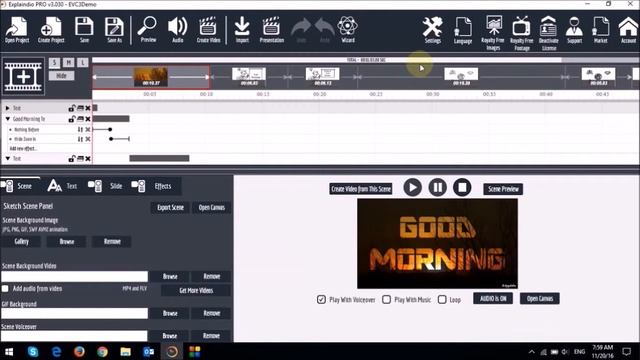Click Add new effect under Good Morning Te
The height and width of the screenshot is (360, 640).
tap(23, 149)
